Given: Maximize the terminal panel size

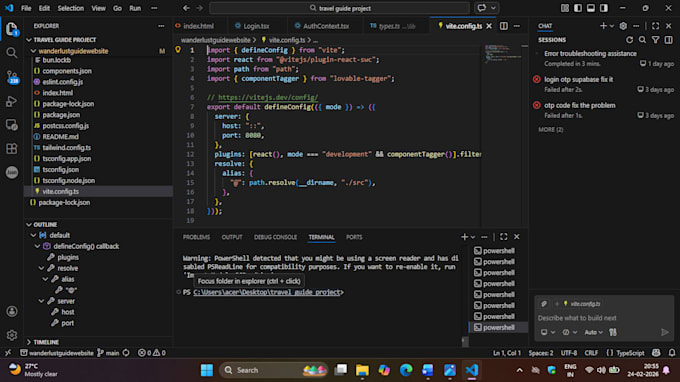Looking at the screenshot, I should pos(503,237).
